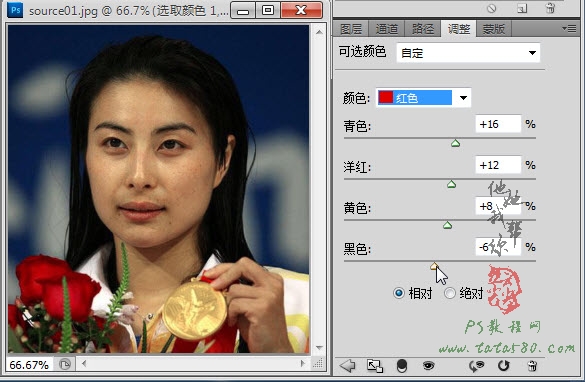Clip adjustment to layer circle icon

[402, 366]
